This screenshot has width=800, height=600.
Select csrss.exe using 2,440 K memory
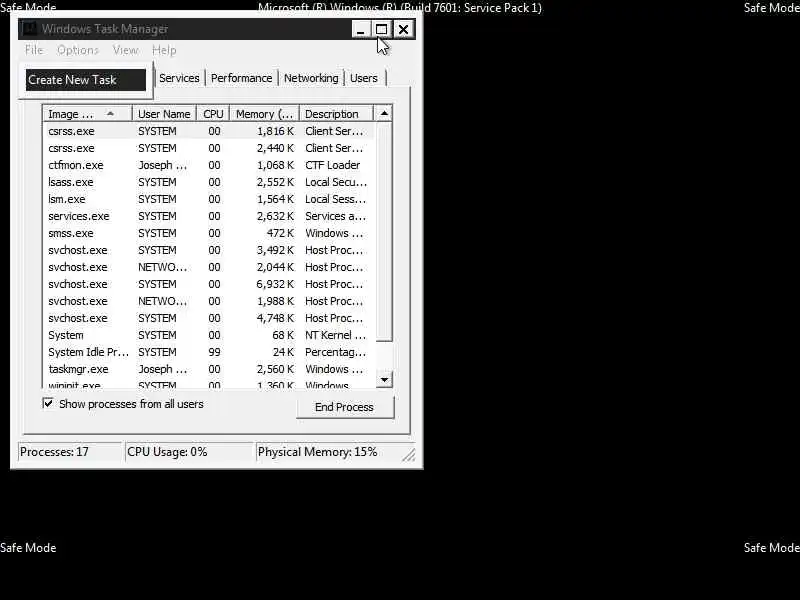coord(209,148)
